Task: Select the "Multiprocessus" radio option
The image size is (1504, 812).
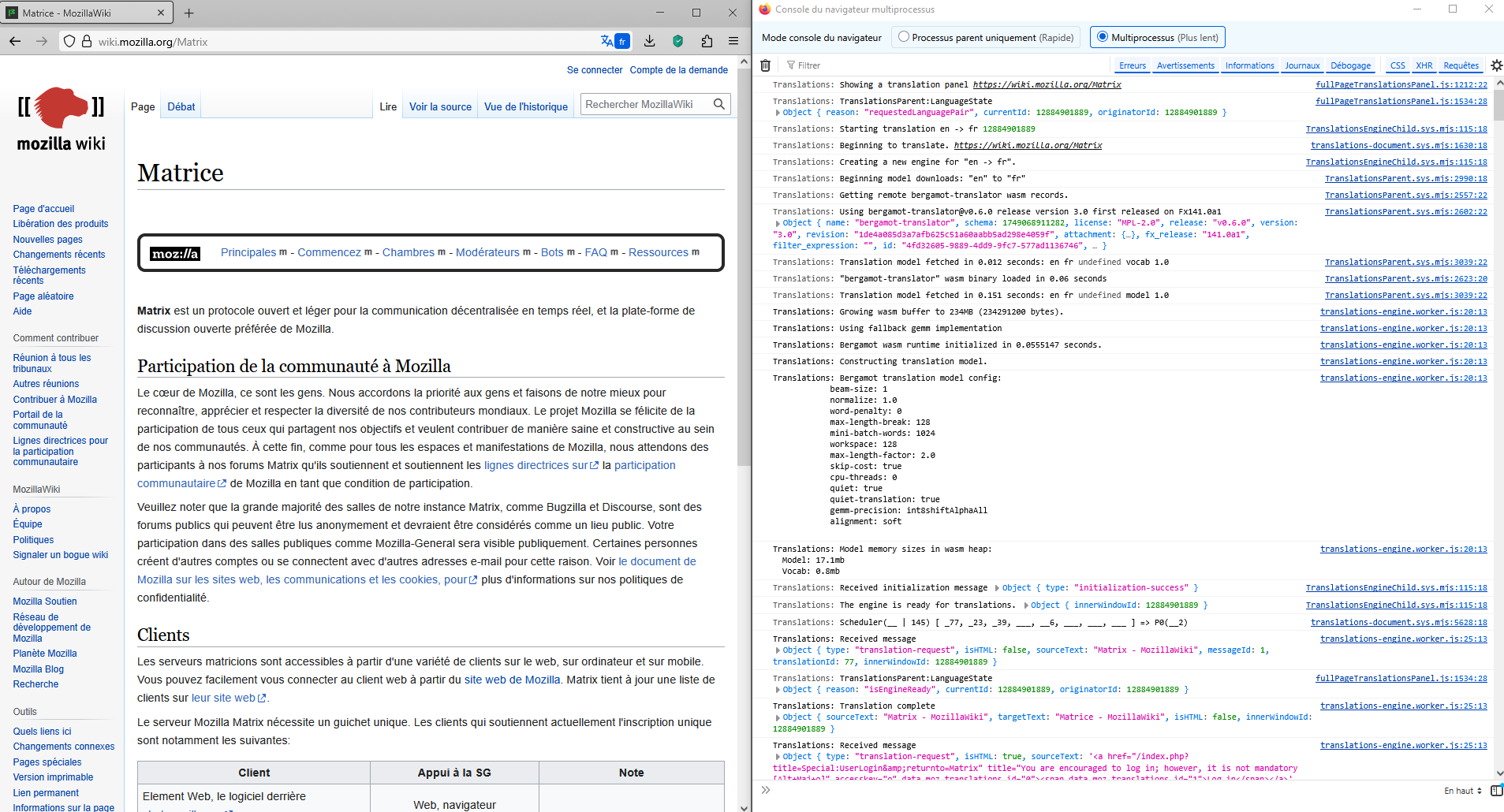Action: tap(1103, 37)
